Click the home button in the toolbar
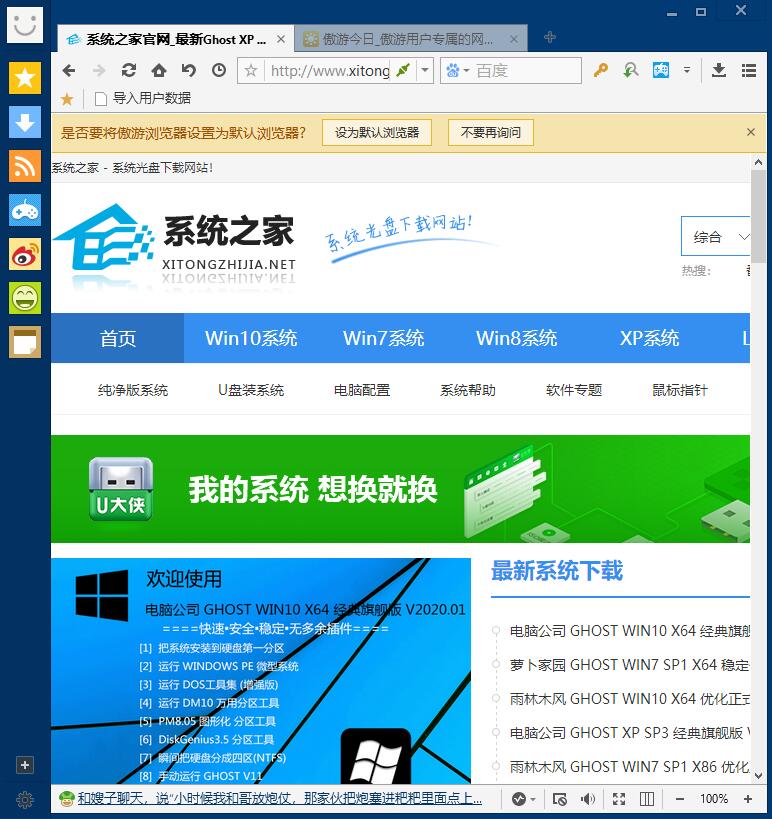This screenshot has width=772, height=819. pos(159,70)
